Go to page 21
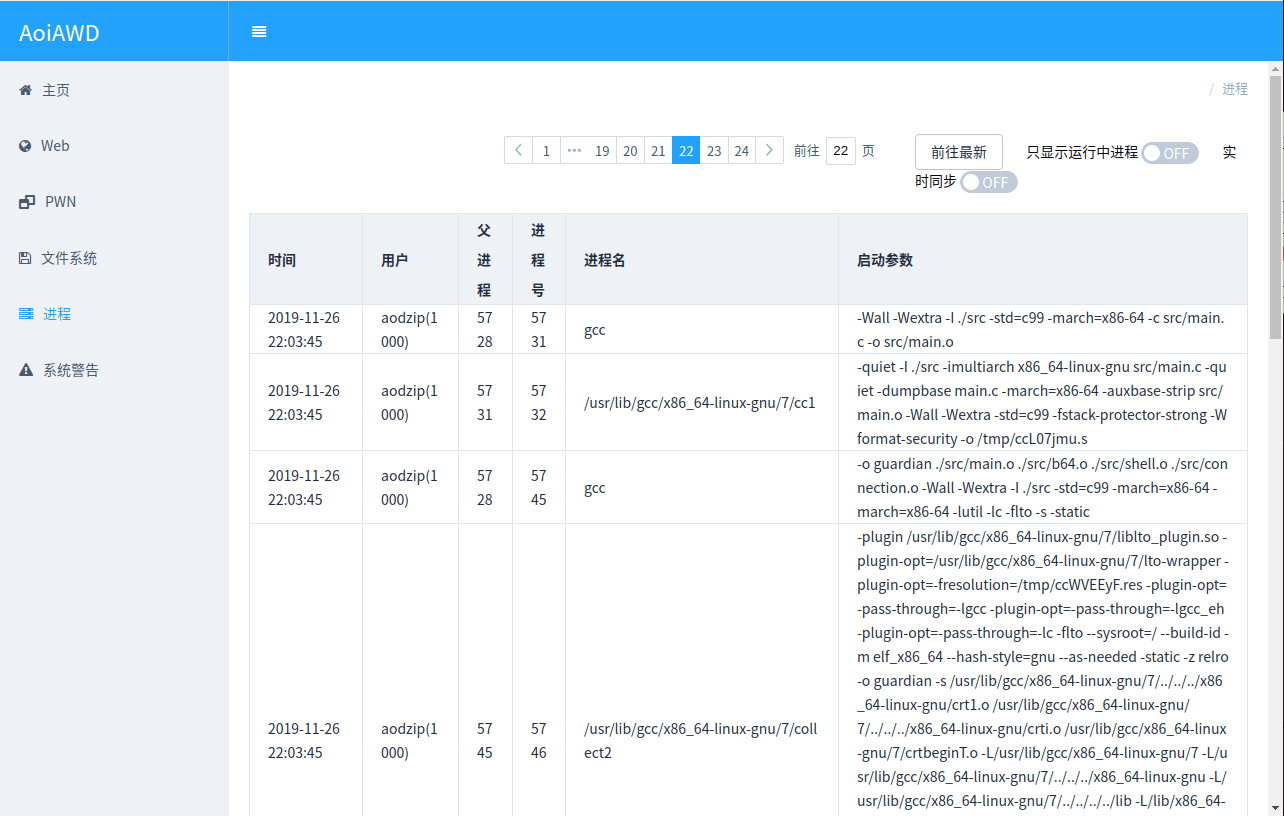The width and height of the screenshot is (1284, 816). tap(658, 151)
